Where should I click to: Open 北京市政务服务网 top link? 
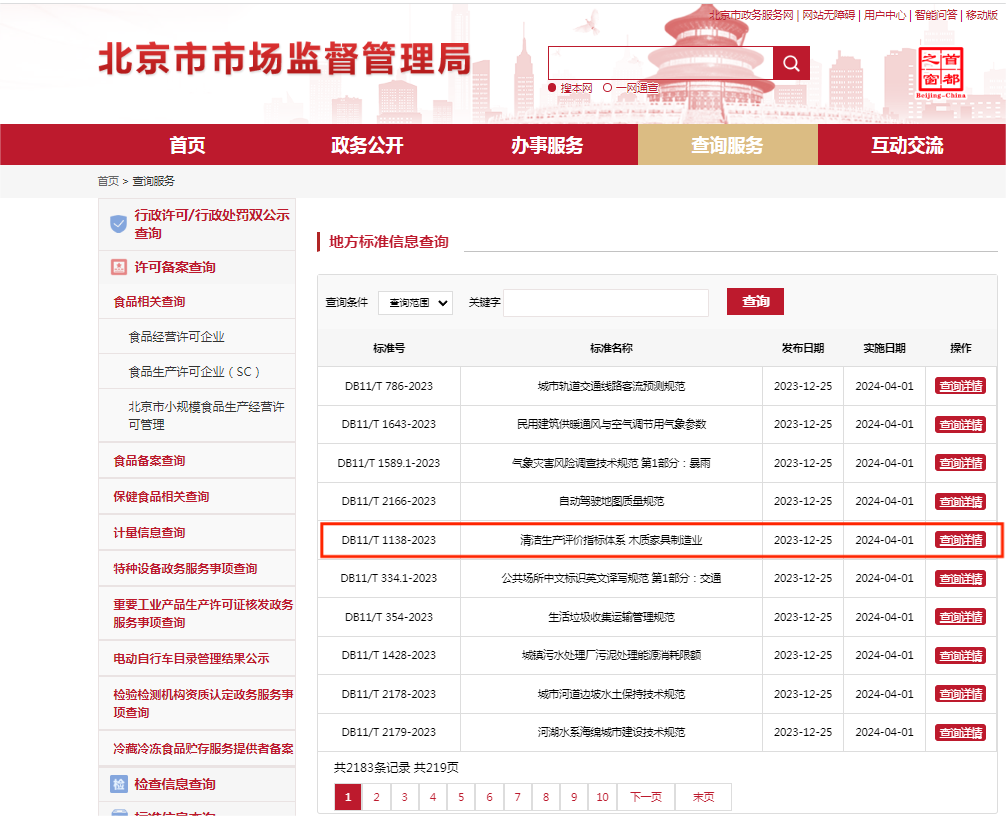tap(751, 15)
